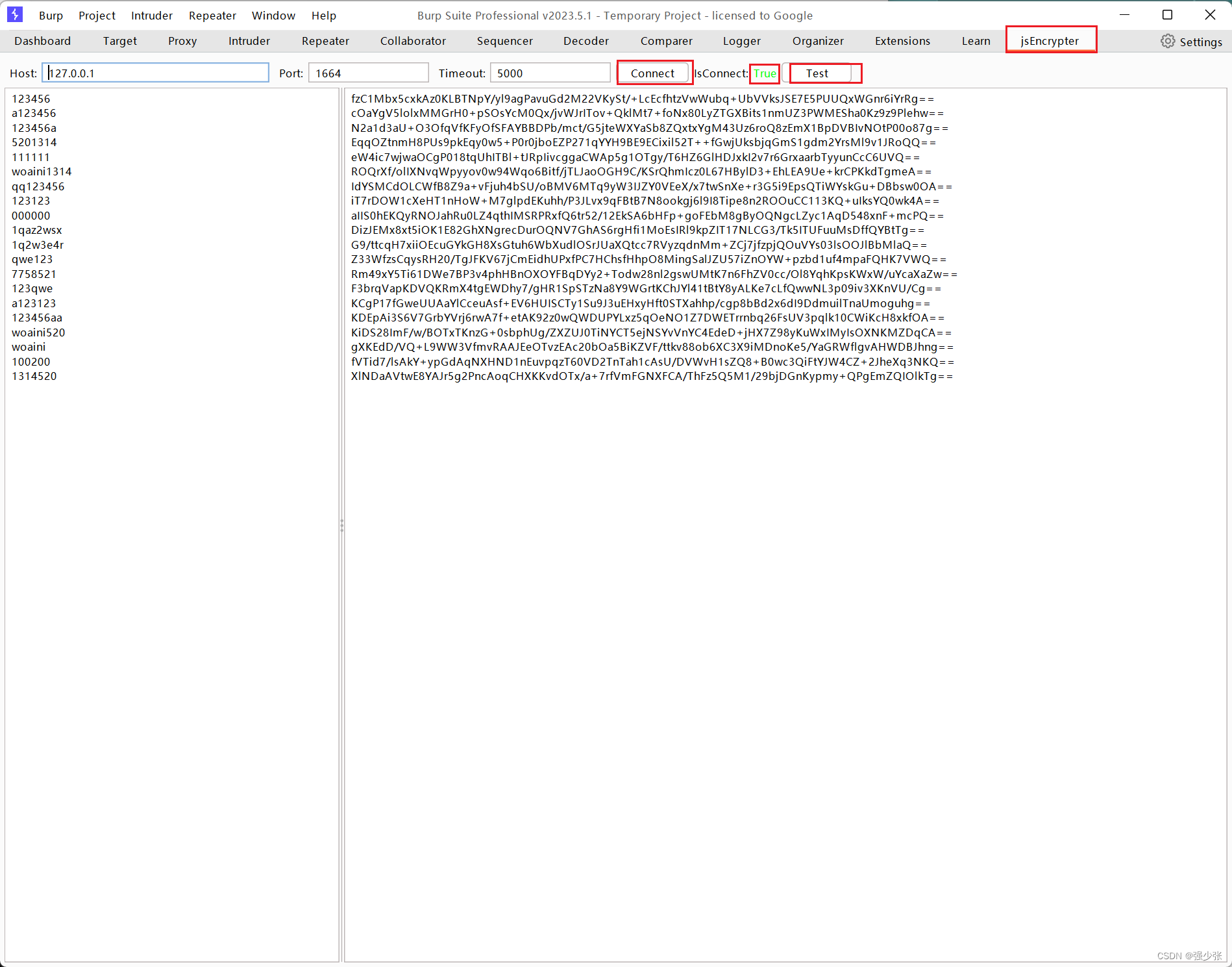Click the green True connection status

point(765,73)
